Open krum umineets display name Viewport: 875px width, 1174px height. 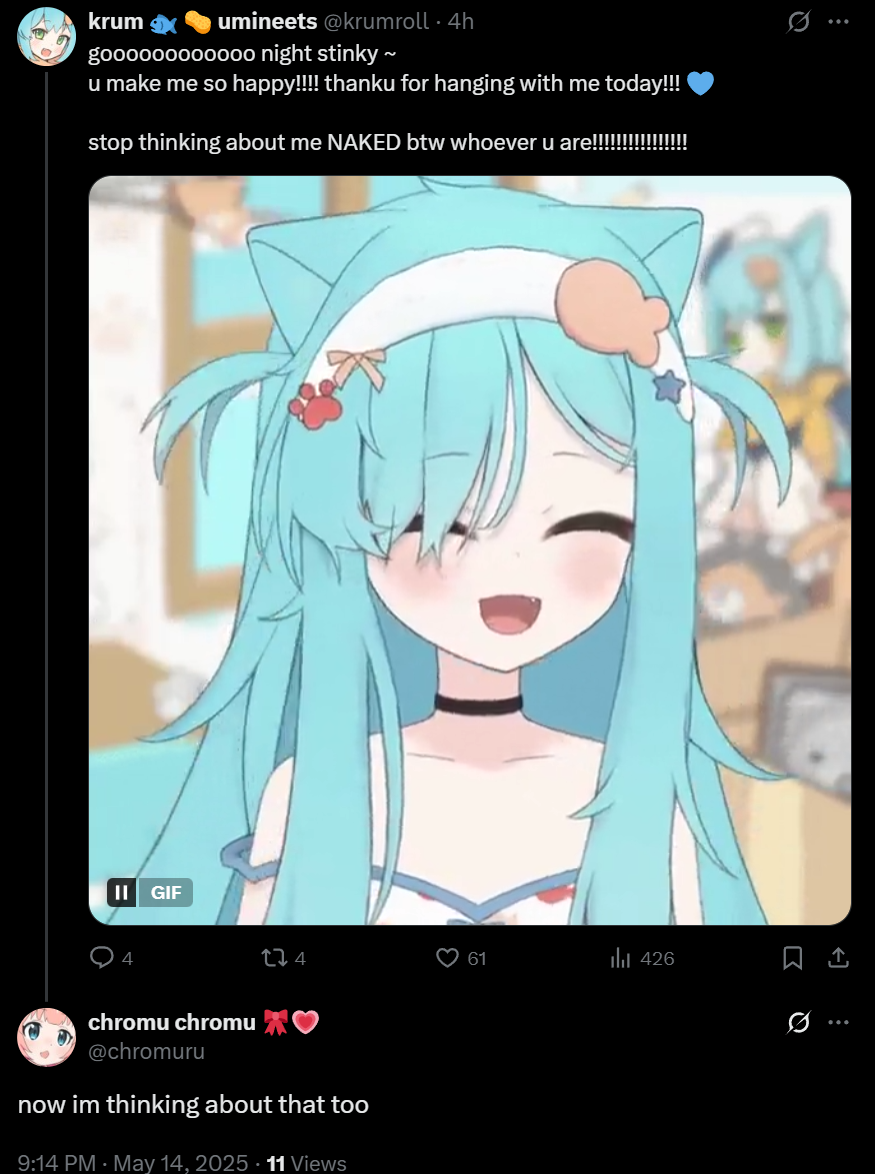tap(203, 22)
